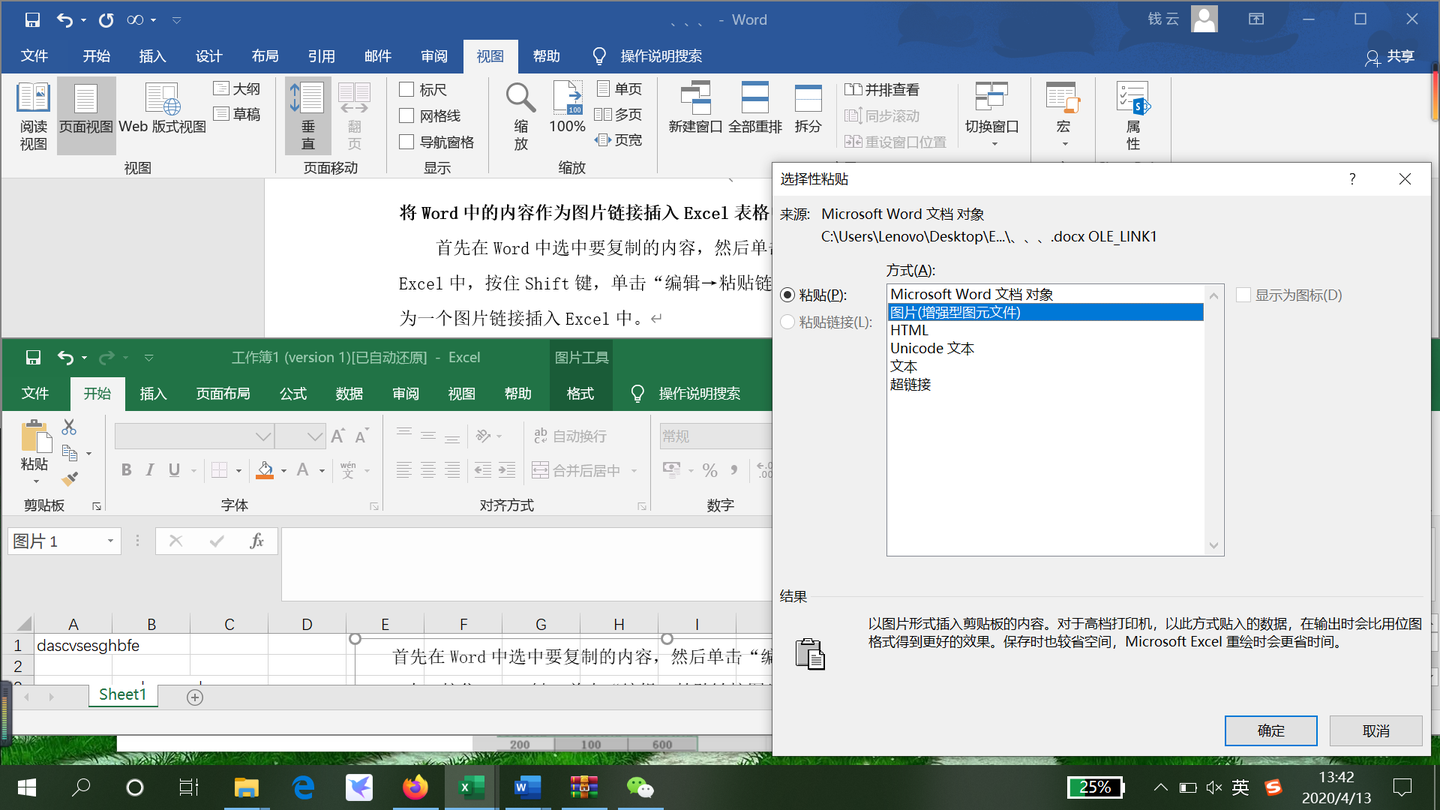
Task: Open the Excel font size dropdown
Action: click(x=315, y=436)
